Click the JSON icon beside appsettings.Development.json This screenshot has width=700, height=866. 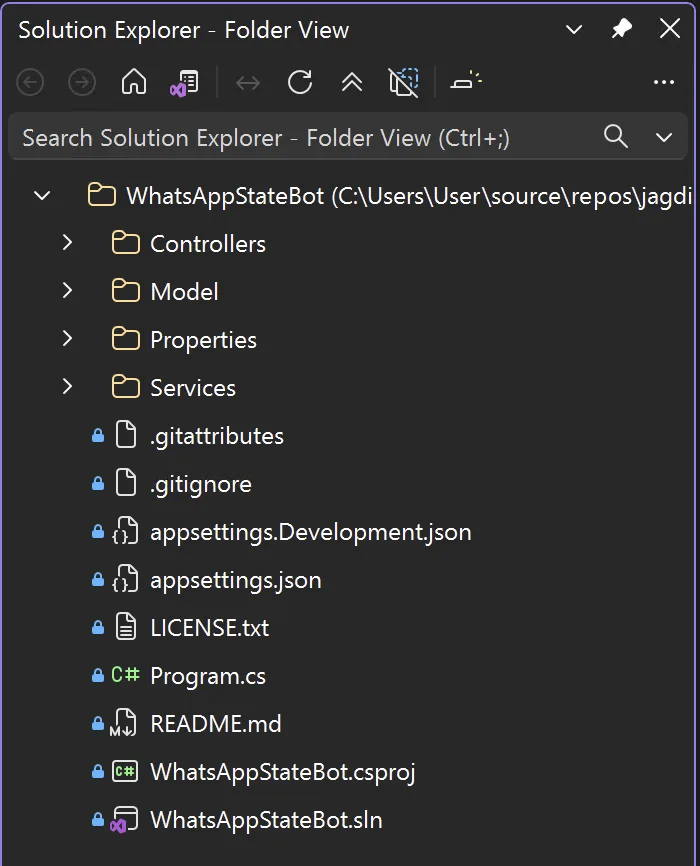click(125, 531)
